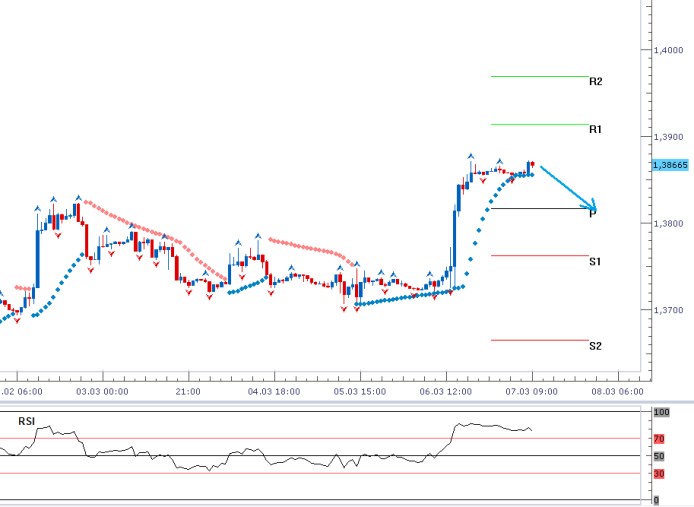Click the green R2 resistance line
This screenshot has height=507, width=694.
[540, 77]
